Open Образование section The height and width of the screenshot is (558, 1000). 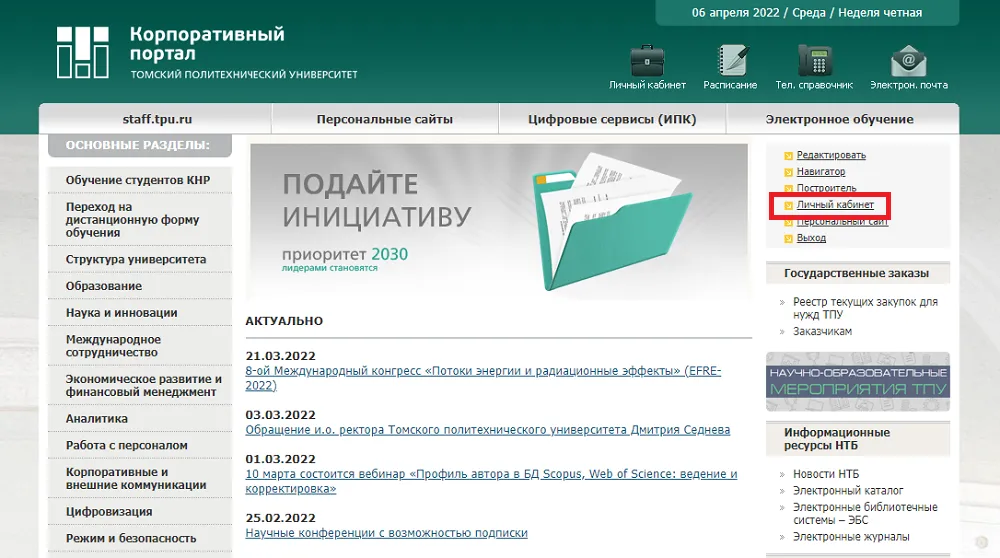pos(140,286)
